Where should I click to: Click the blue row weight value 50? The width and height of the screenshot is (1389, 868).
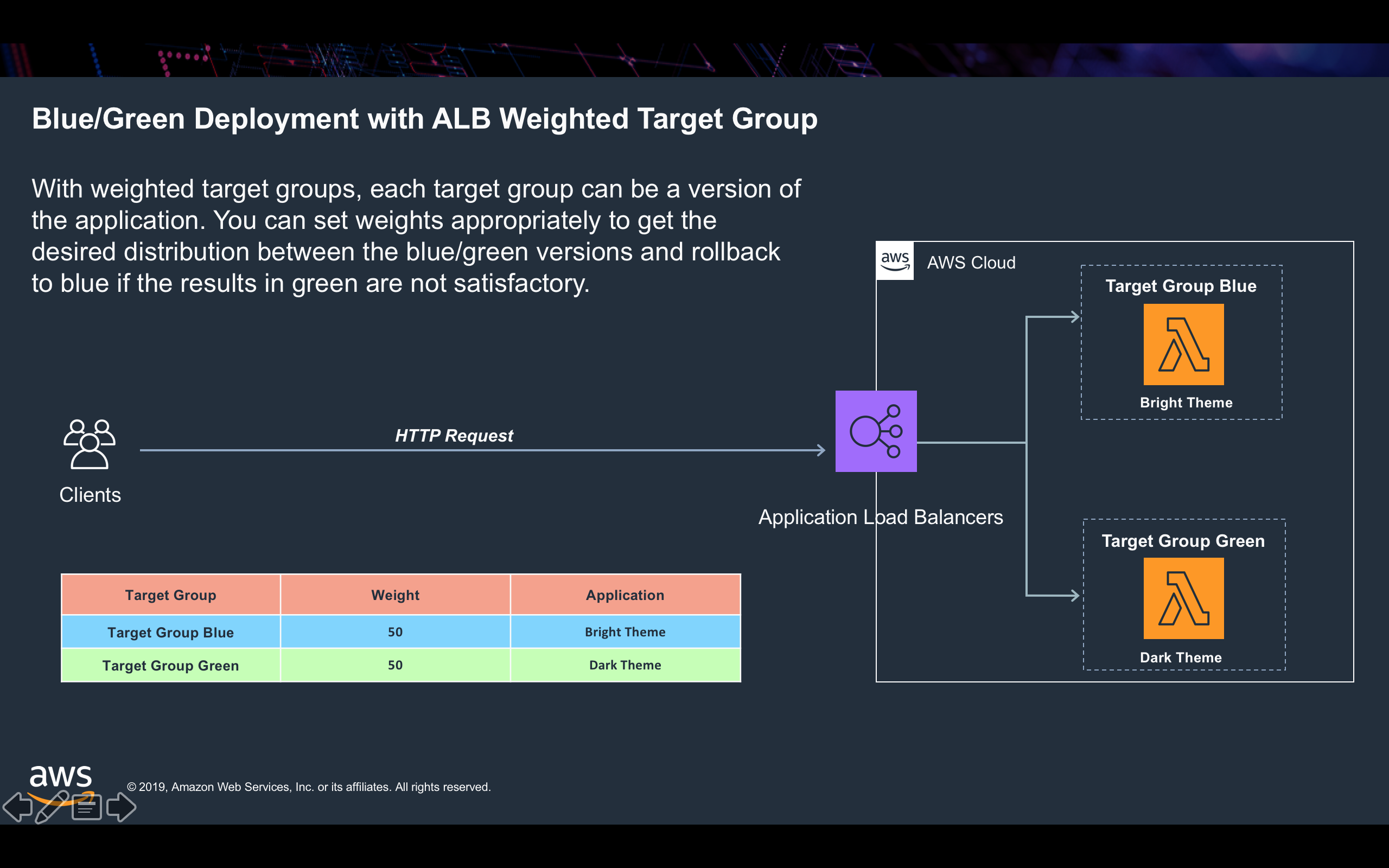tap(395, 632)
